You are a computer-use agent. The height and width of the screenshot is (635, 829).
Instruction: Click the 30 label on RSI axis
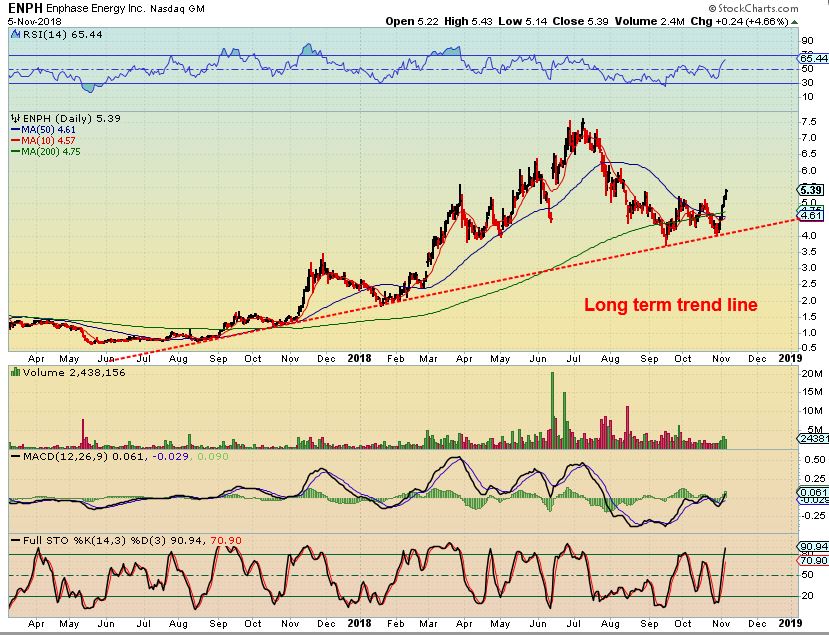point(807,83)
